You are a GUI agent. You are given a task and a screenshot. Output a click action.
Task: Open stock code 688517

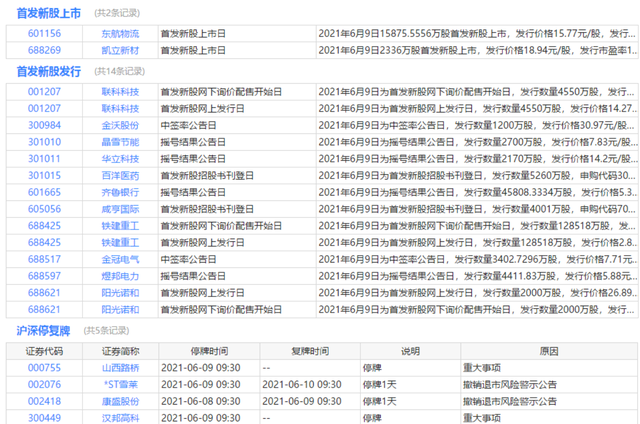[44, 259]
